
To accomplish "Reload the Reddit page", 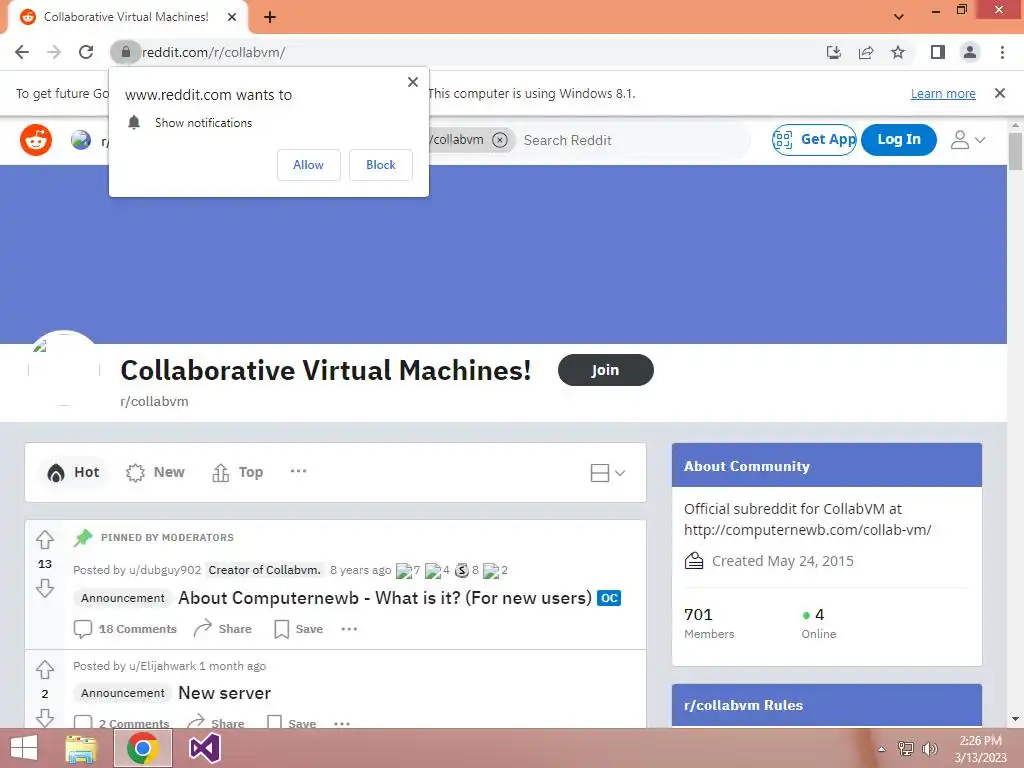I will (x=86, y=52).
